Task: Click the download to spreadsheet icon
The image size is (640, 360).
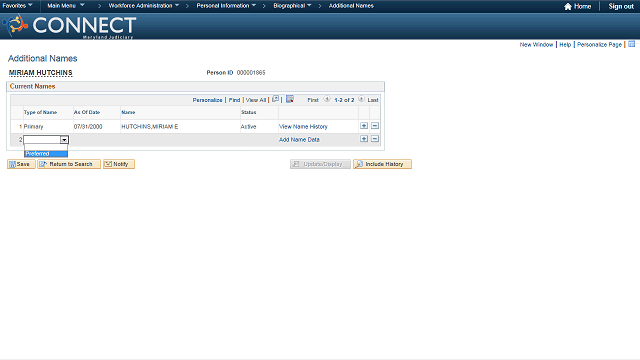Action: (290, 99)
